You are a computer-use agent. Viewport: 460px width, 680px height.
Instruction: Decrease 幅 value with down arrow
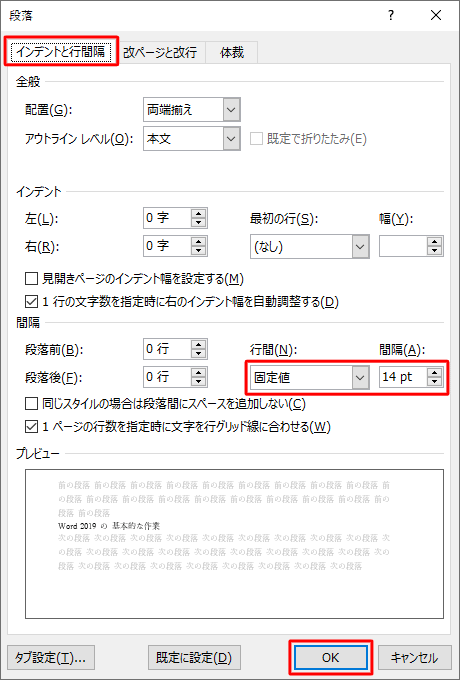[x=434, y=251]
